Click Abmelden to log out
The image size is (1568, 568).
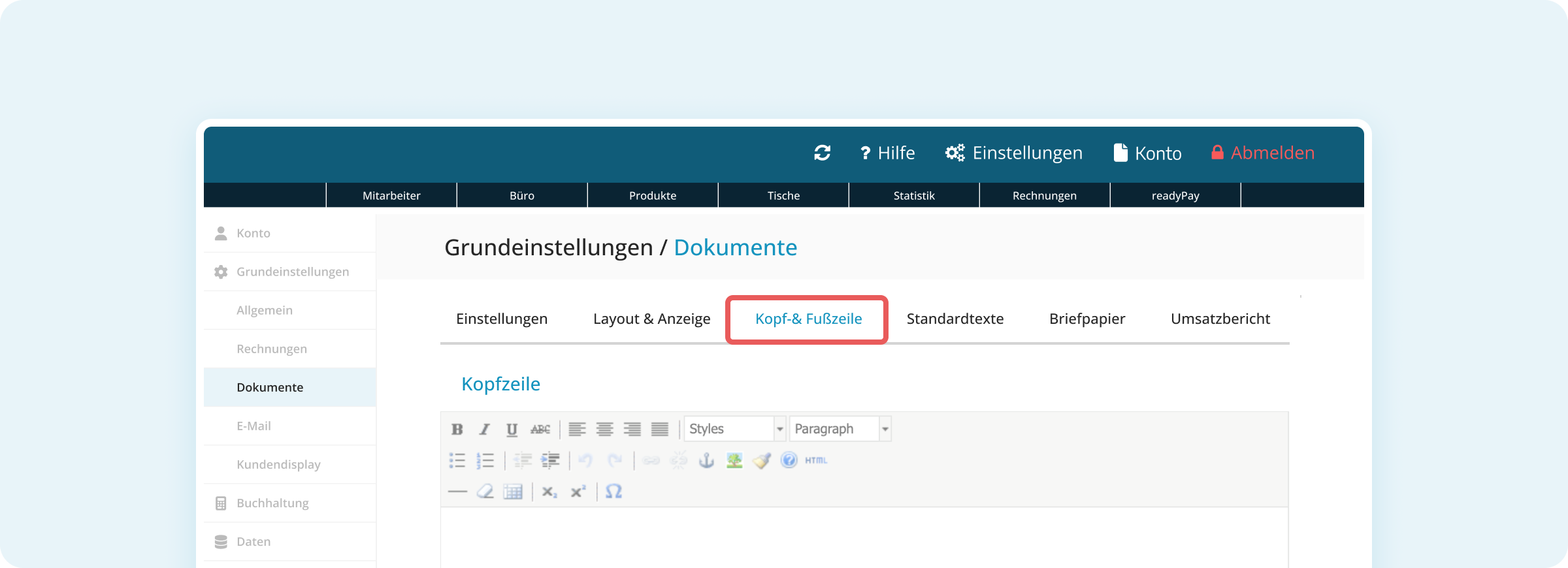(x=1262, y=153)
